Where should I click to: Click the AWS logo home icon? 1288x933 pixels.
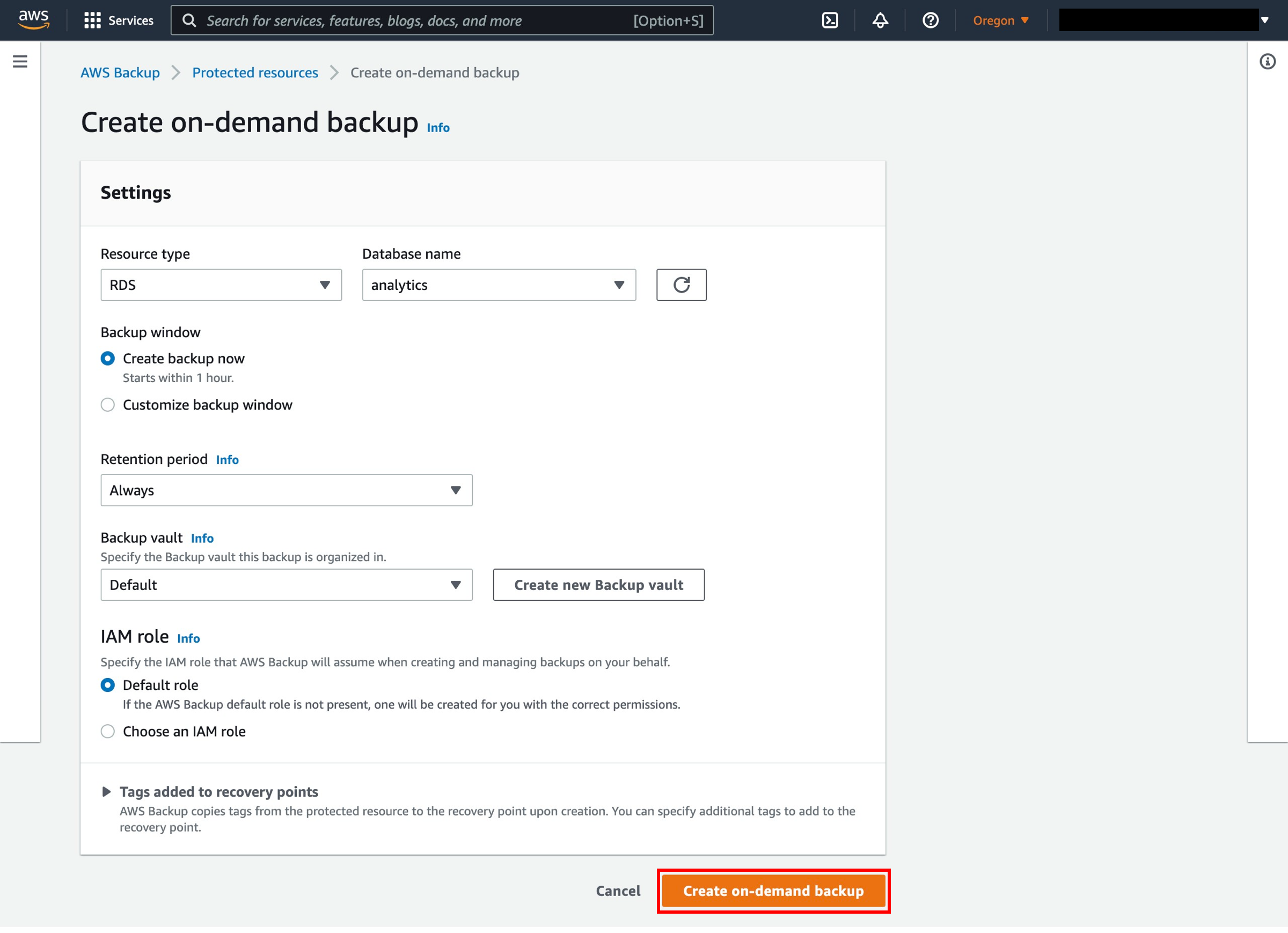tap(33, 20)
